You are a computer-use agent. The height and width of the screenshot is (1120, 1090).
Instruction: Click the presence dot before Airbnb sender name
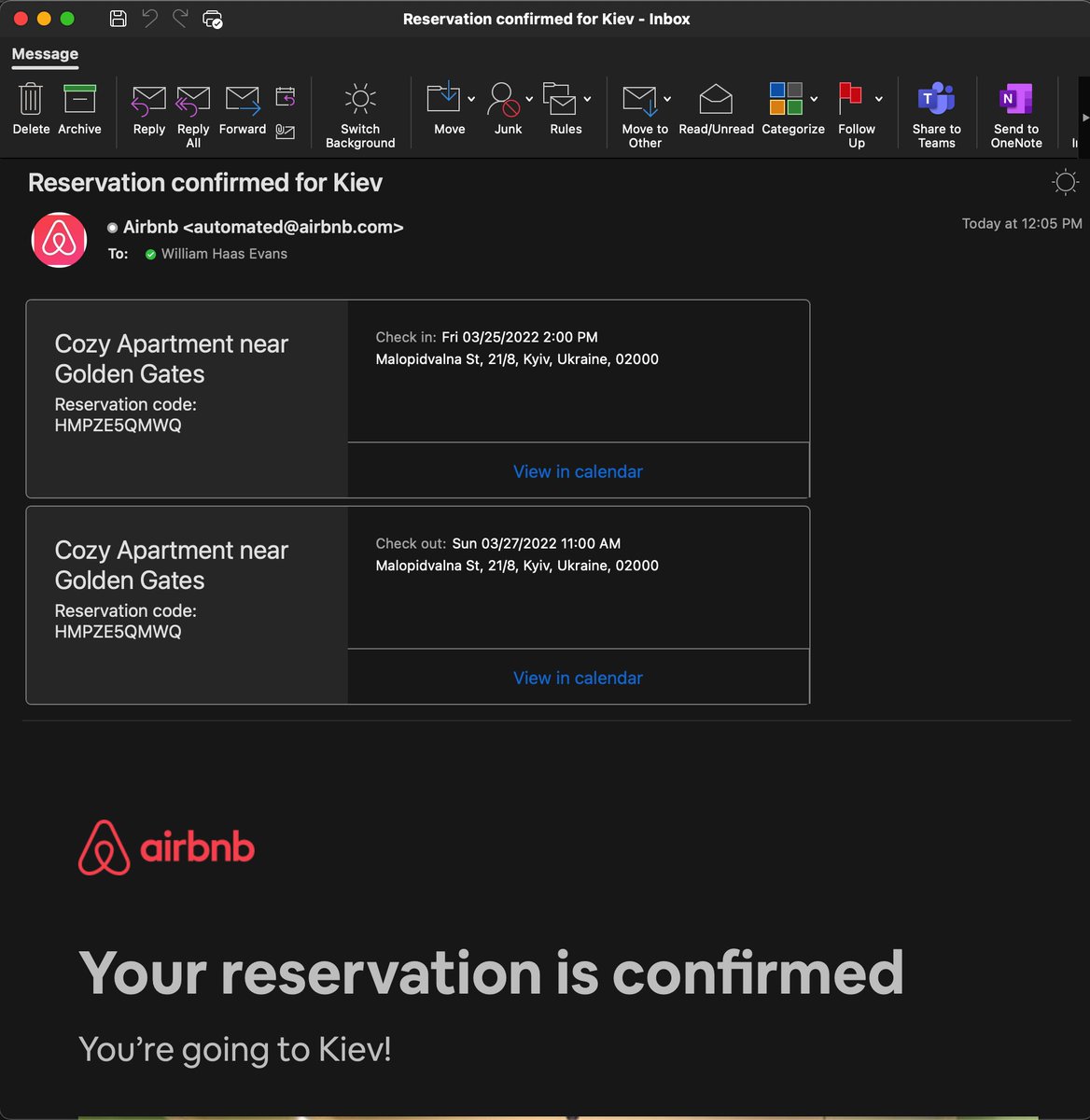coord(112,227)
